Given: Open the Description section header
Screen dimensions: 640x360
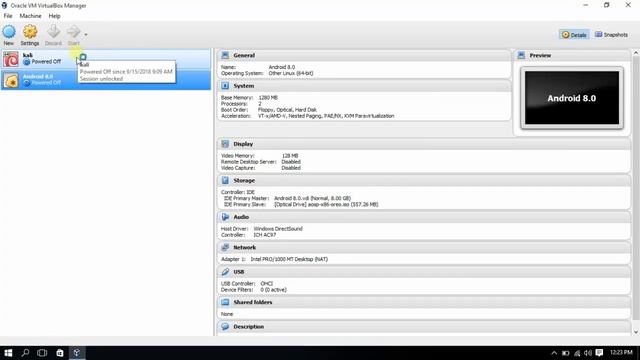Looking at the screenshot, I should point(424,327).
